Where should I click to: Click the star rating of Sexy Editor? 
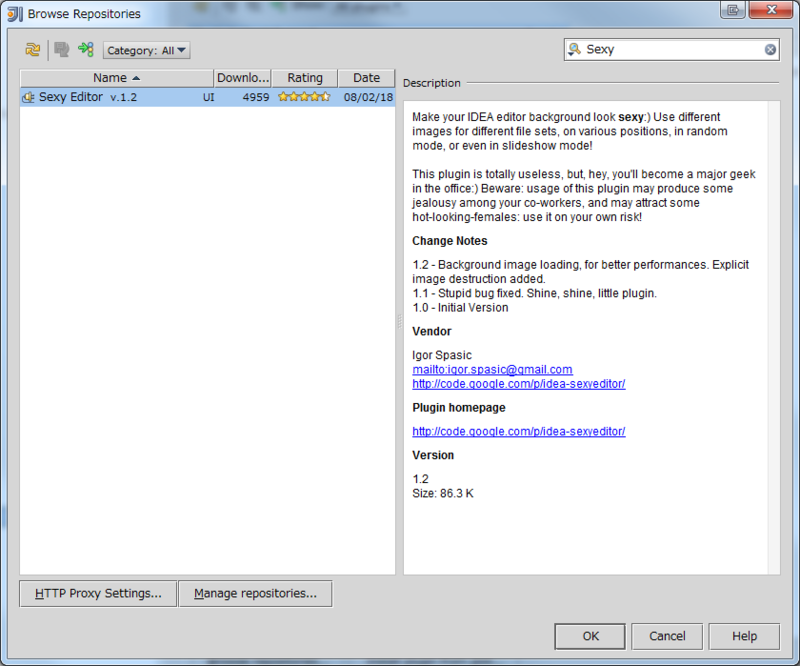pos(304,96)
